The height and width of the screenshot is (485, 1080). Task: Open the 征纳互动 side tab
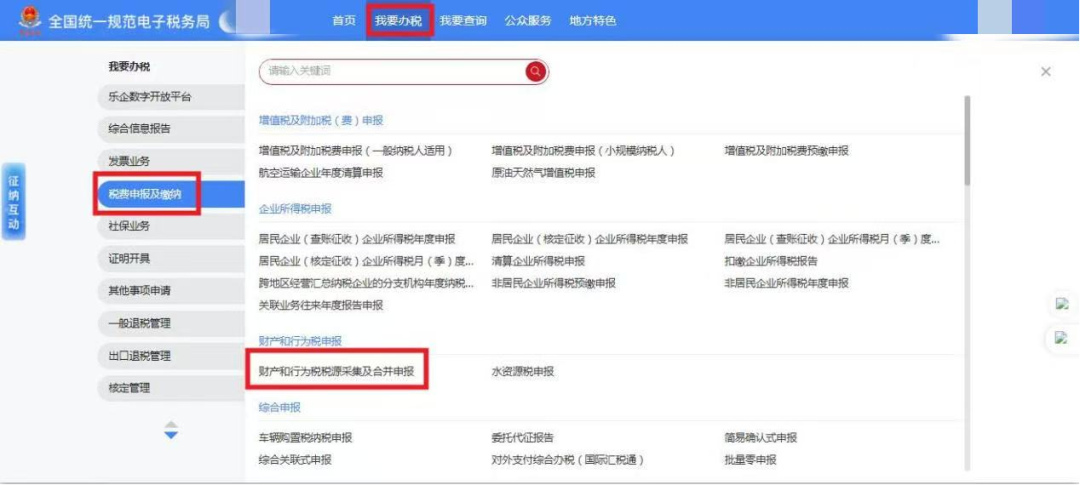tap(13, 201)
